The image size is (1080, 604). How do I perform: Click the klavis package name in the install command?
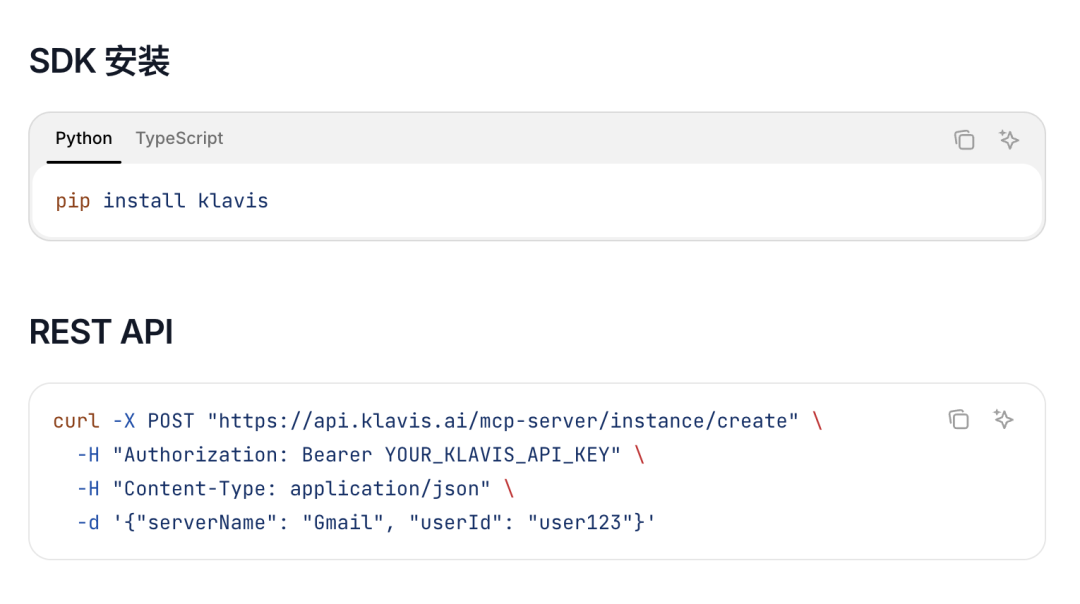(x=234, y=200)
